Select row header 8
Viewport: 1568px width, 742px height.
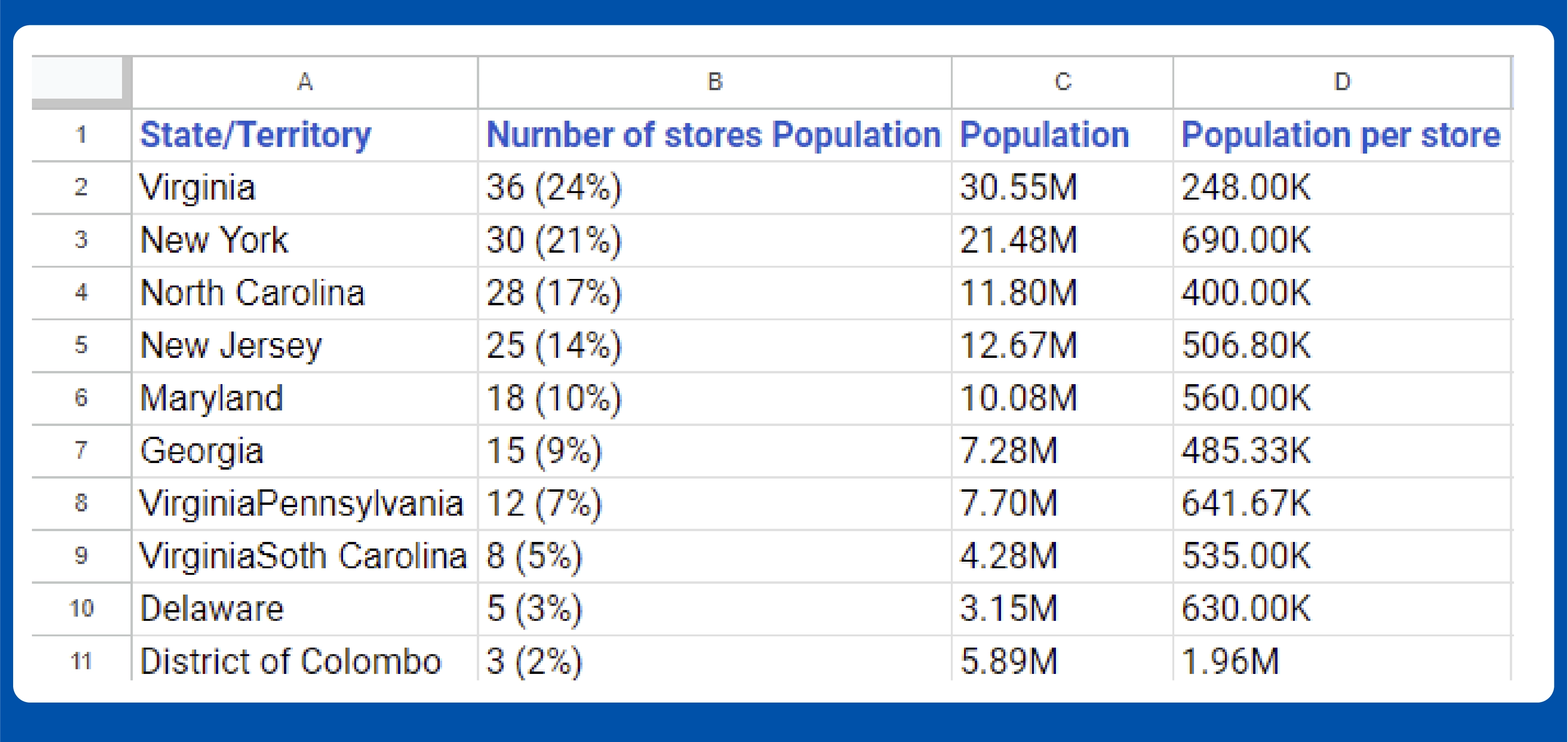(x=81, y=504)
